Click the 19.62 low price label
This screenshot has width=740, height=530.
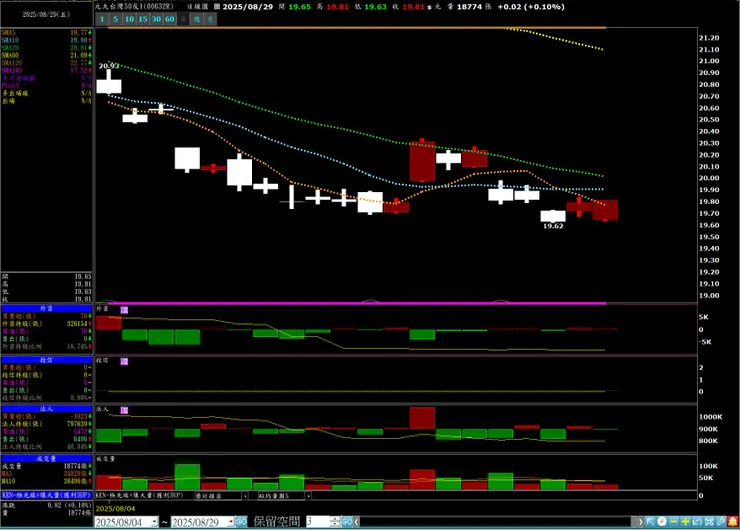(x=553, y=226)
